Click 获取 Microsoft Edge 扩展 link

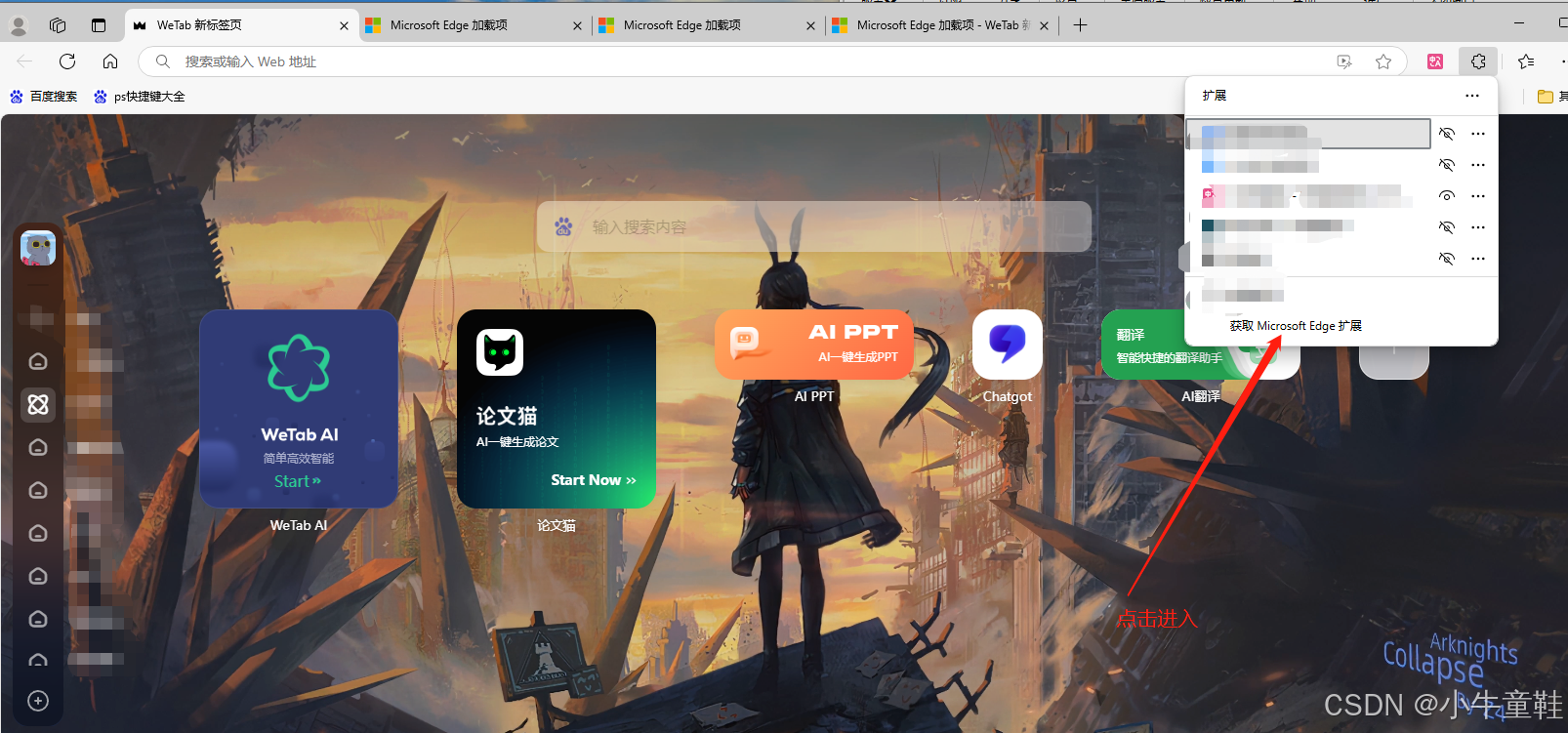[1295, 326]
